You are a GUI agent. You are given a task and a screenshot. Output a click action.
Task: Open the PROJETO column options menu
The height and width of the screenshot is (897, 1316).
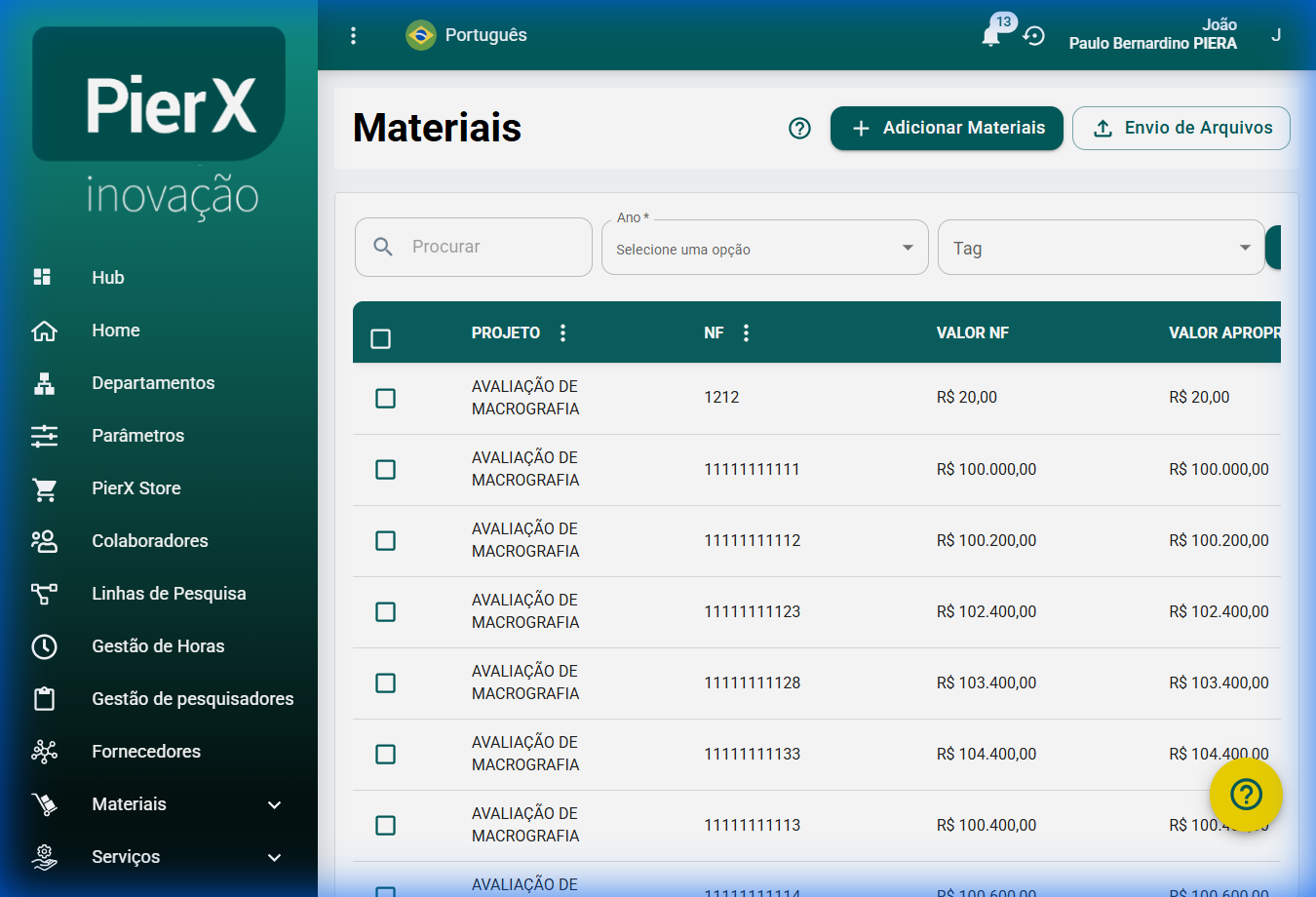pyautogui.click(x=562, y=331)
